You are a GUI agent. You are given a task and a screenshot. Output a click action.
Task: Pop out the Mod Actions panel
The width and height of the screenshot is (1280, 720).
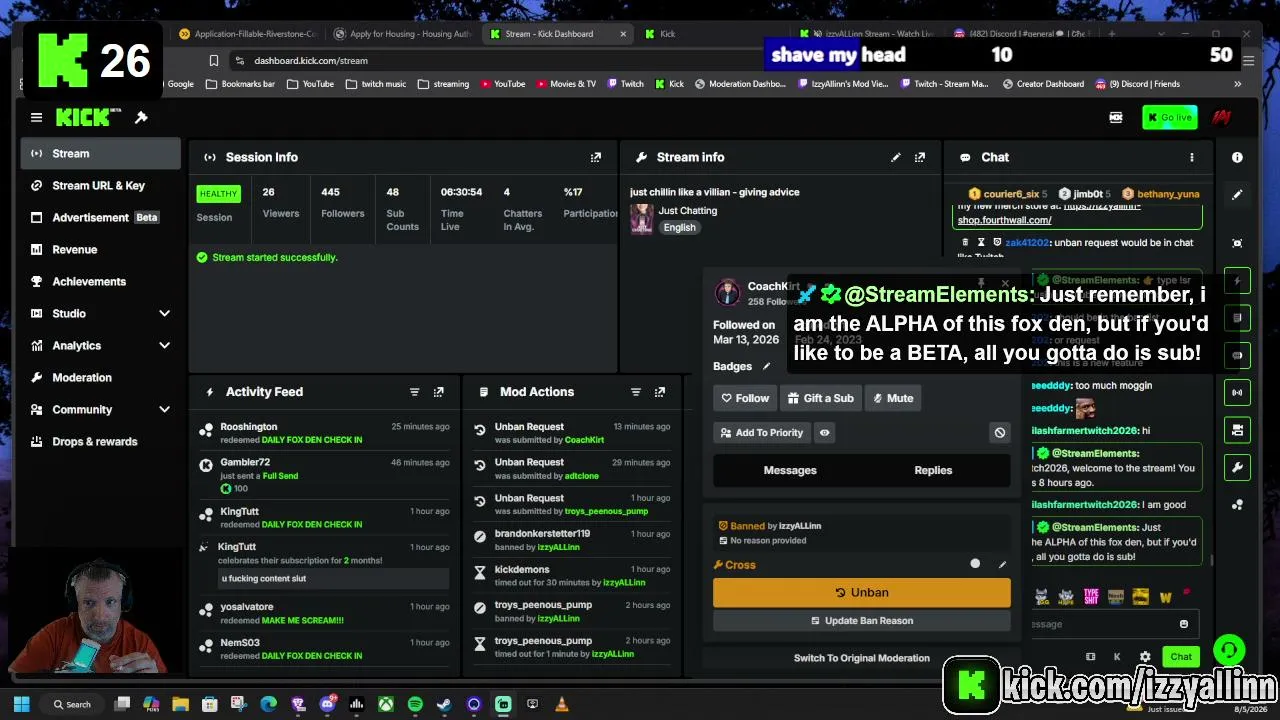(660, 392)
